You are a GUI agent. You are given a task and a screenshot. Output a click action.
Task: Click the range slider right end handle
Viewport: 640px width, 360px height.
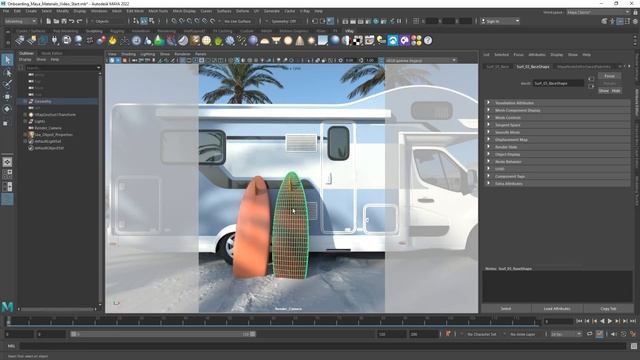(x=253, y=334)
